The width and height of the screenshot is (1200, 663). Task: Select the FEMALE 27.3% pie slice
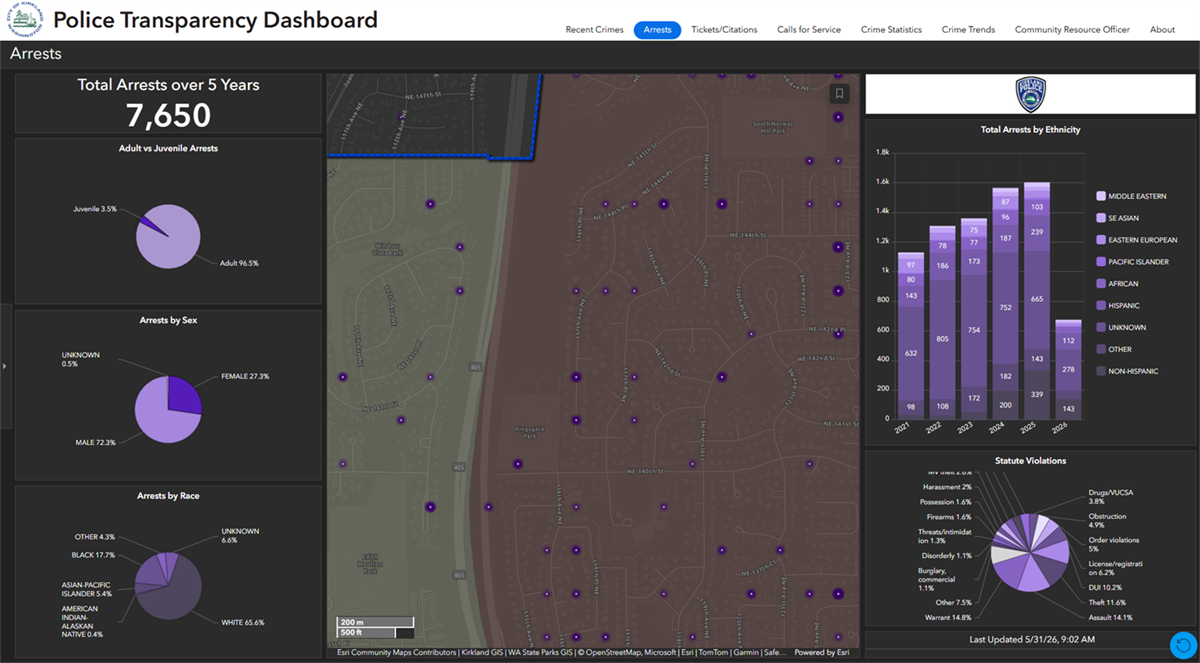[183, 393]
